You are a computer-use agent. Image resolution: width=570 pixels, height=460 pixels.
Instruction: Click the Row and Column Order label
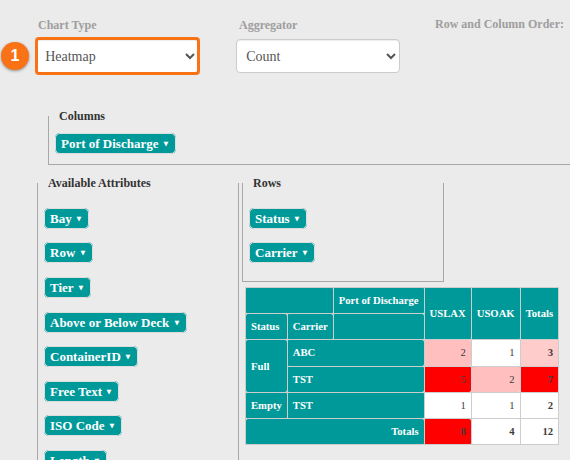click(x=499, y=24)
